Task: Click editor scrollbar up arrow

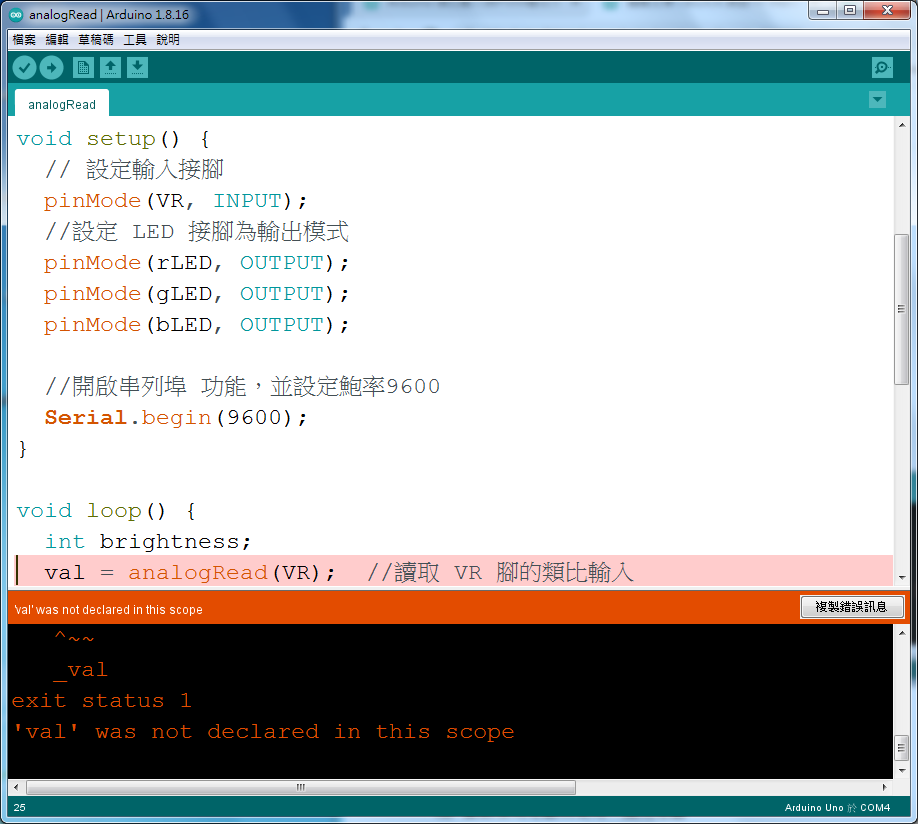Action: (902, 124)
